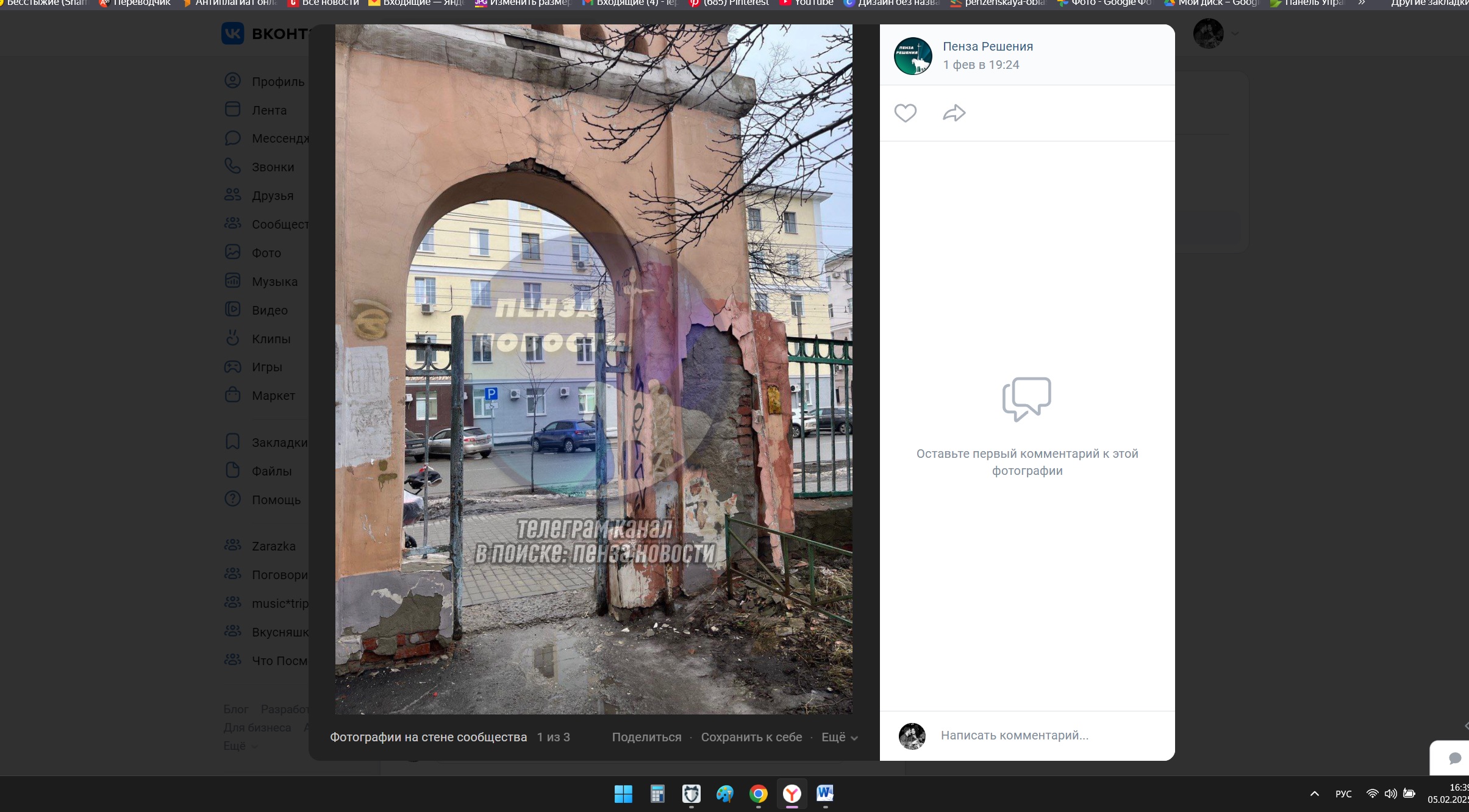Open Файлы menu item
Screen dimensions: 1469x812
[271, 471]
